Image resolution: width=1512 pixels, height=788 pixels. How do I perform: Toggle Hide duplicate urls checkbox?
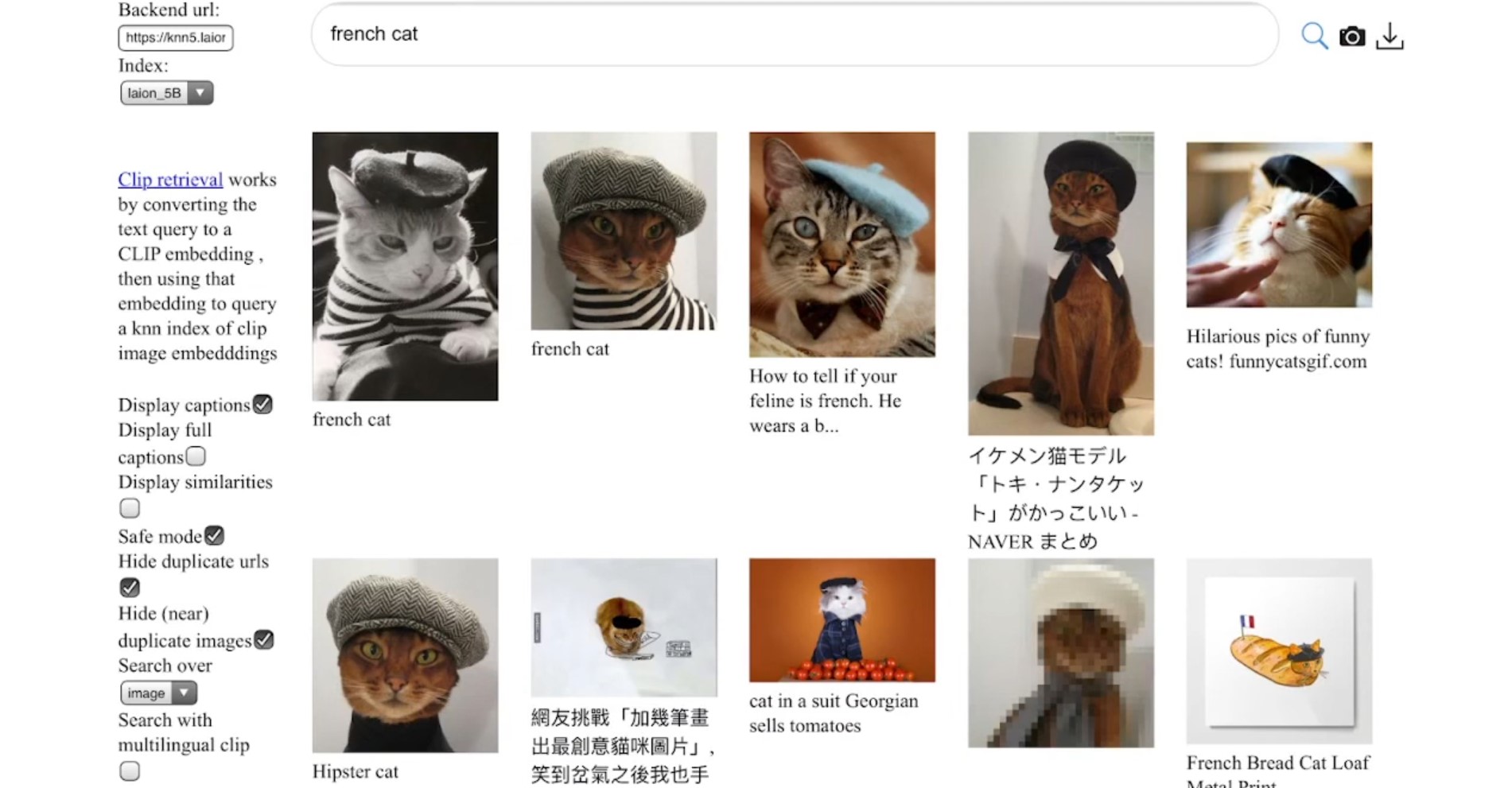130,588
